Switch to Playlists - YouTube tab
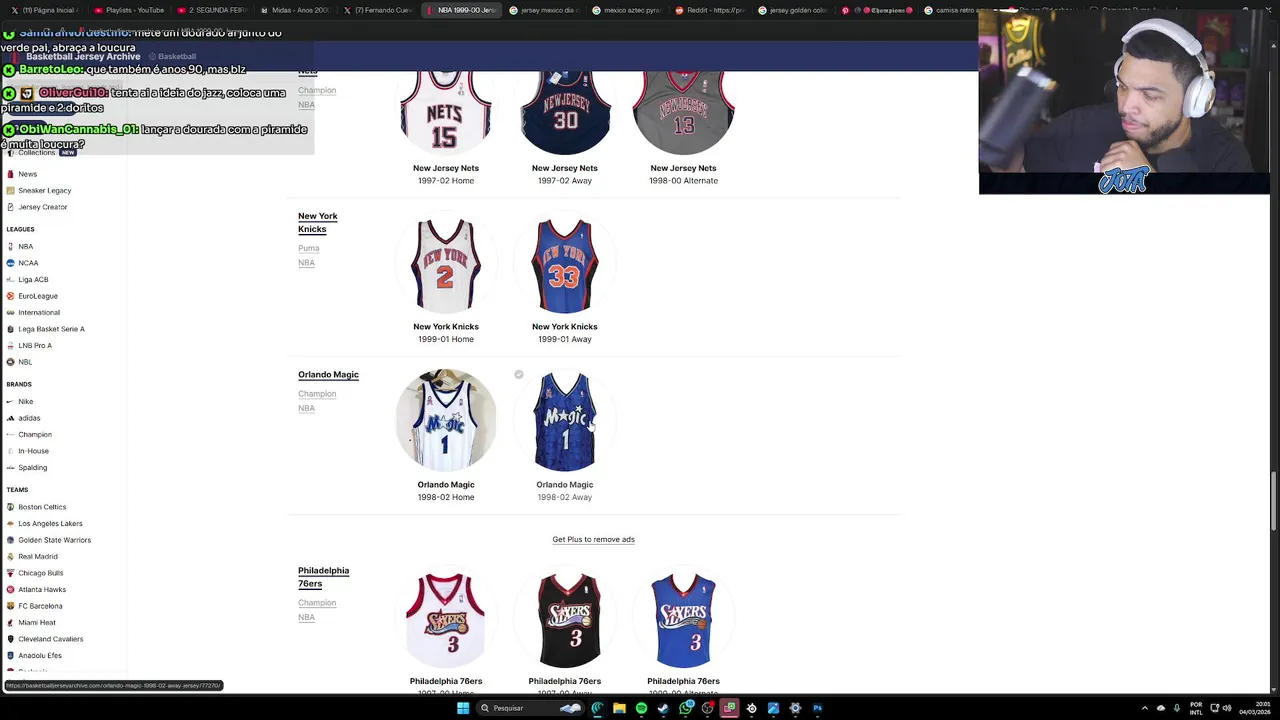Viewport: 1280px width, 720px height. coord(129,10)
